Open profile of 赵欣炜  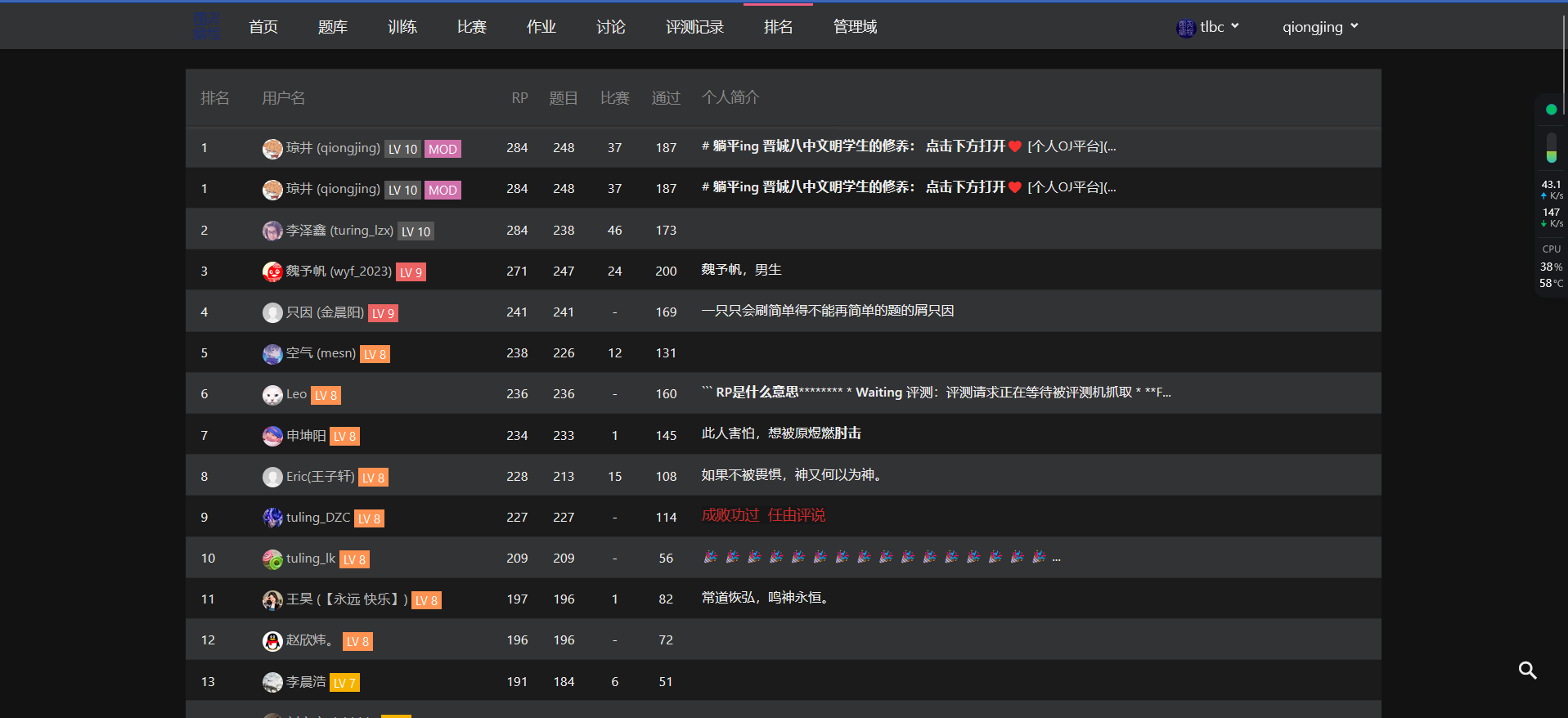coord(310,640)
